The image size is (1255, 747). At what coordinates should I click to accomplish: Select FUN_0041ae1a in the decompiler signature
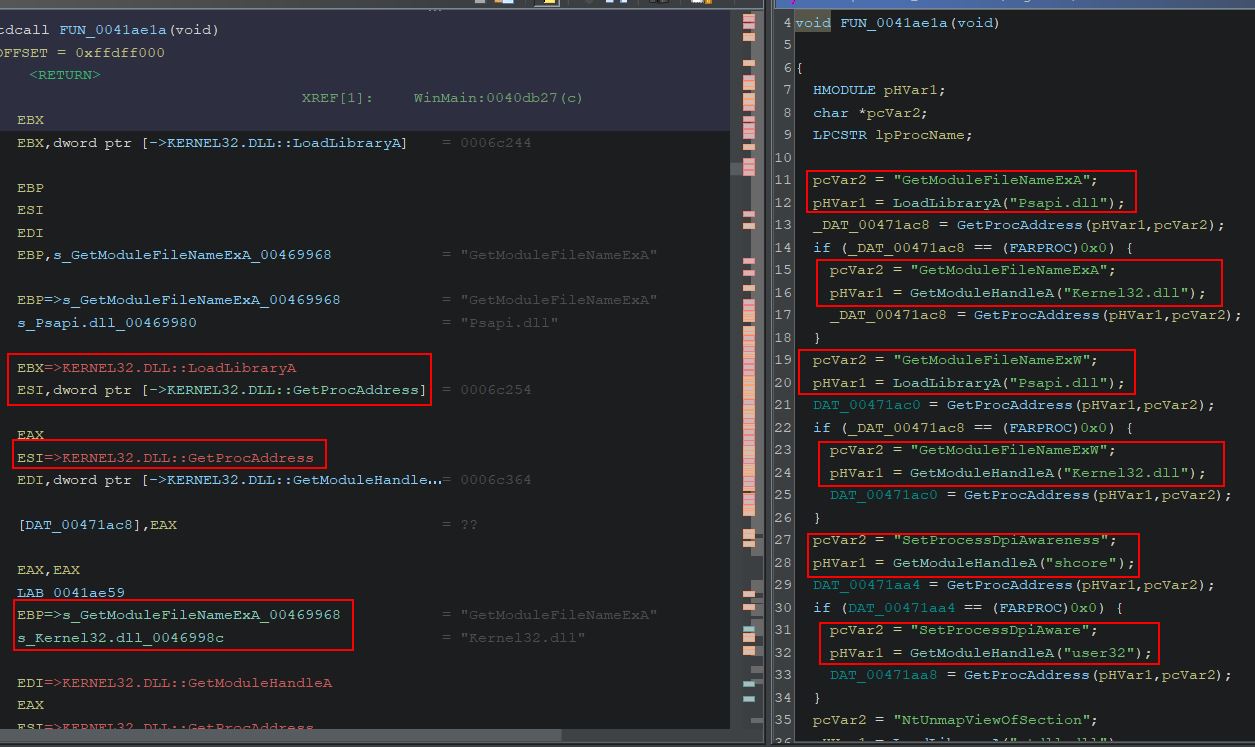pos(894,23)
